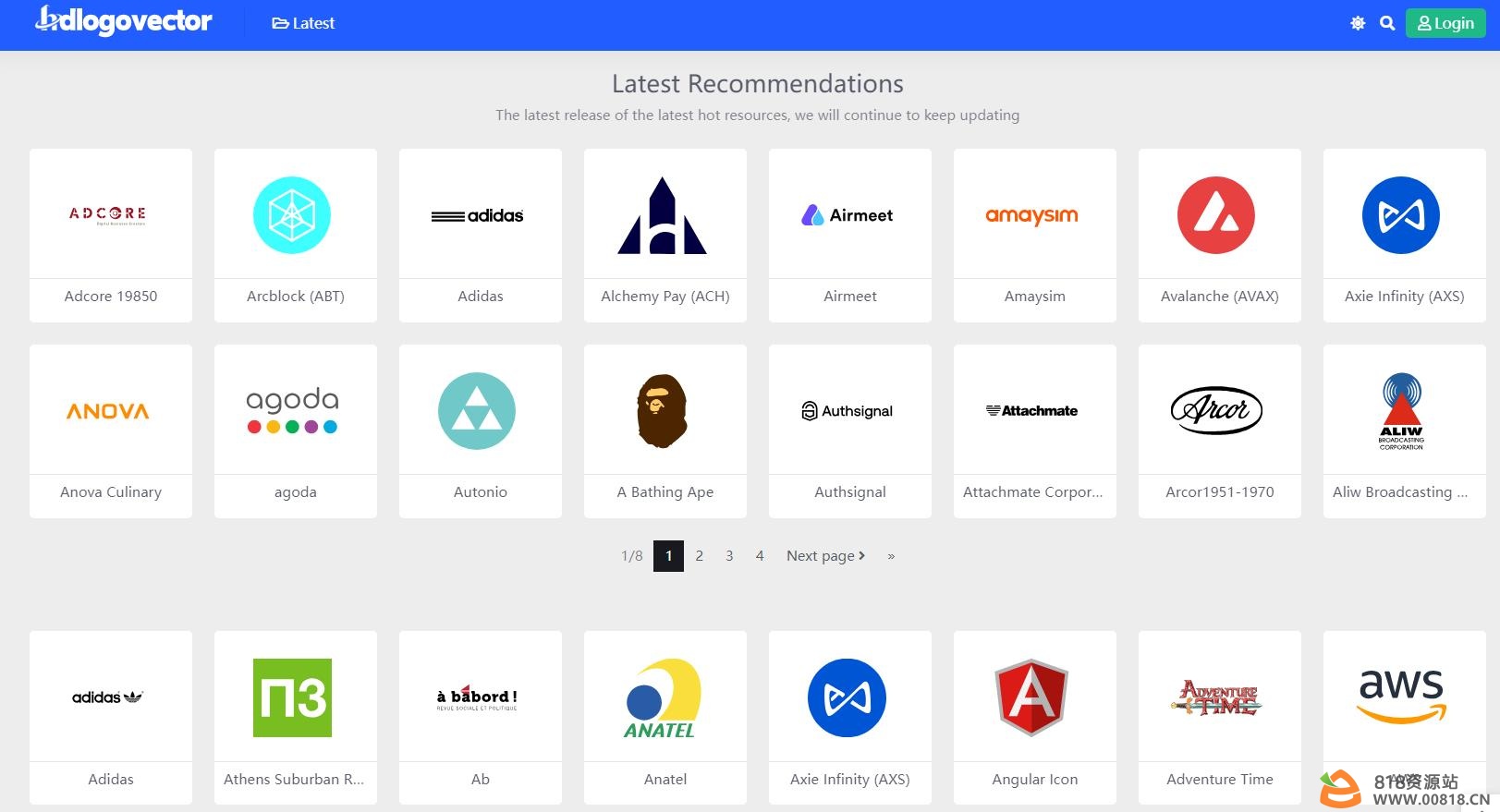Click the Alchemy Pay (ACH) title
The width and height of the screenshot is (1500, 812).
(x=665, y=297)
